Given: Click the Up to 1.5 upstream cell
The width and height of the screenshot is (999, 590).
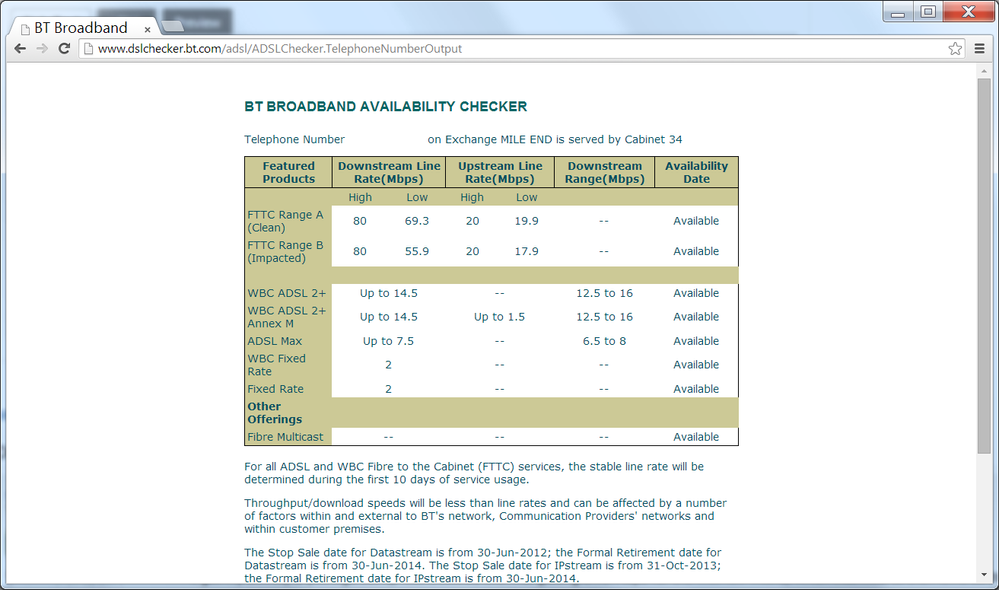Looking at the screenshot, I should pyautogui.click(x=500, y=317).
